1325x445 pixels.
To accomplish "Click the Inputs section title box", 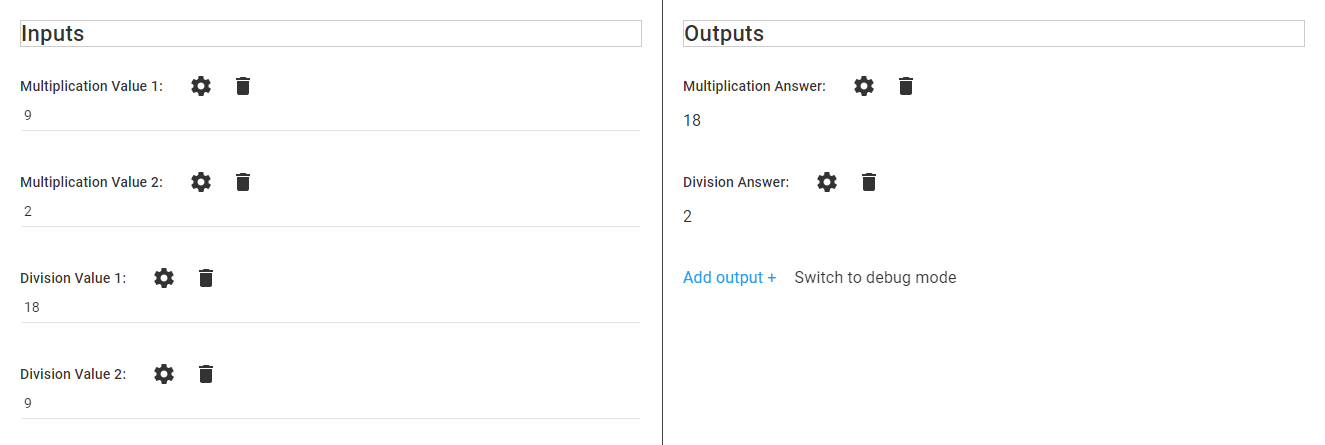I will coord(330,34).
